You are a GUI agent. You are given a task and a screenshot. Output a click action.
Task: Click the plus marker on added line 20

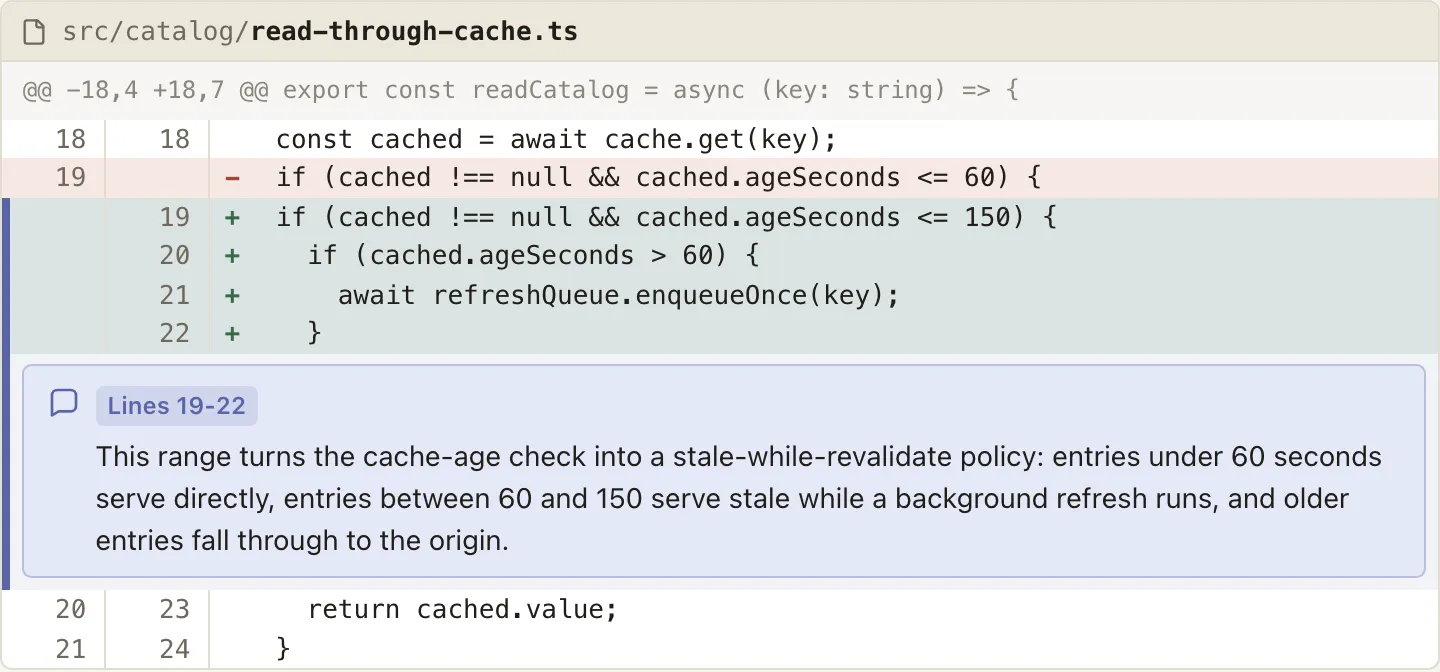tap(233, 256)
